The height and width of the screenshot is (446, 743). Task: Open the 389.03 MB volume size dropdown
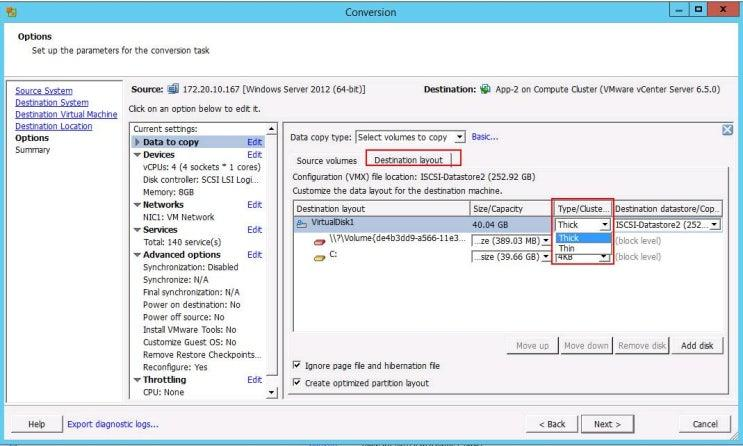click(546, 241)
